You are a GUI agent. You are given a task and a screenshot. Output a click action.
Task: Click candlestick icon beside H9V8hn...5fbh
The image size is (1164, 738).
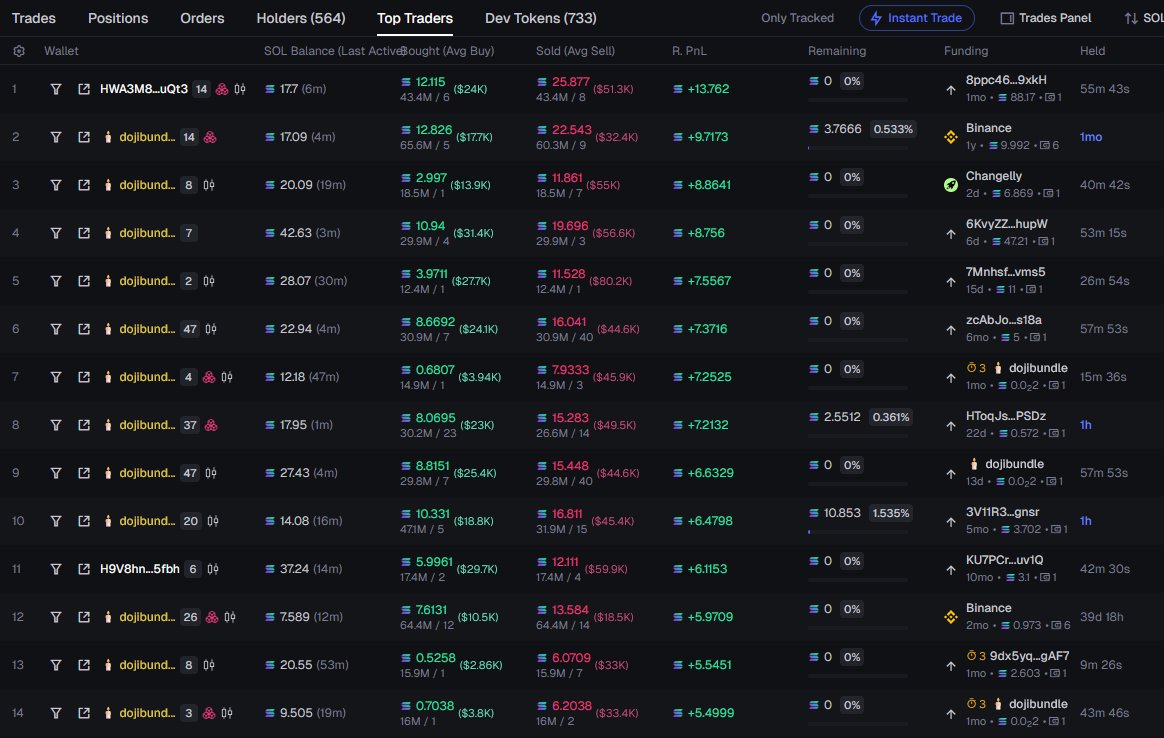tap(213, 569)
